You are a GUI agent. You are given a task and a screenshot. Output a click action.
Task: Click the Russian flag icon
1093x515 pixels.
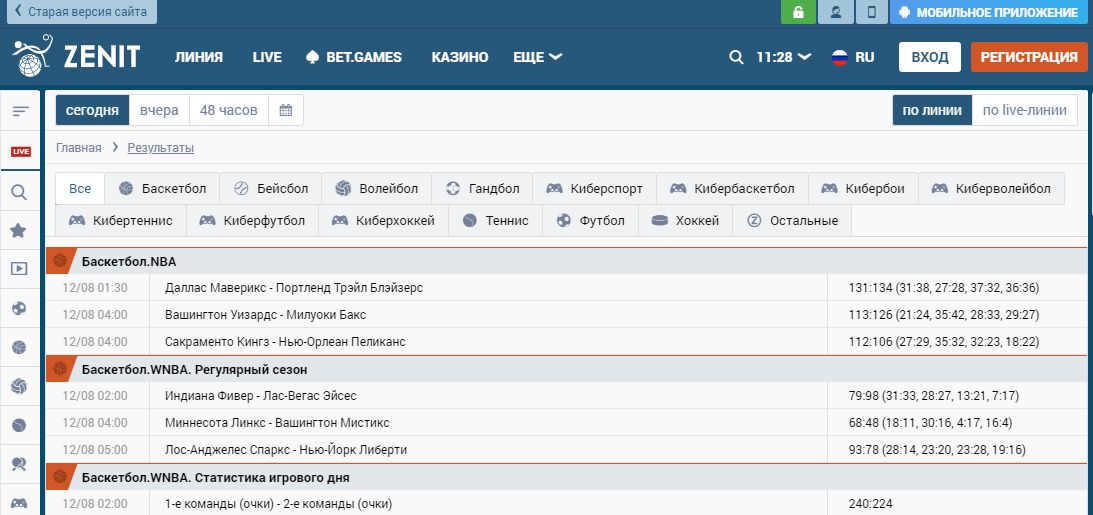coord(839,57)
